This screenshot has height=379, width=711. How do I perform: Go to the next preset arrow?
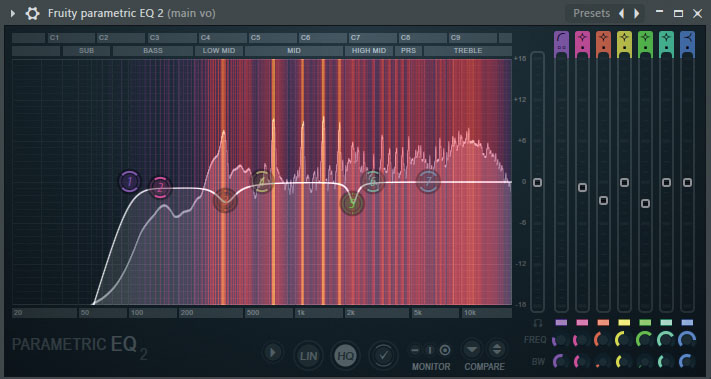pos(637,14)
